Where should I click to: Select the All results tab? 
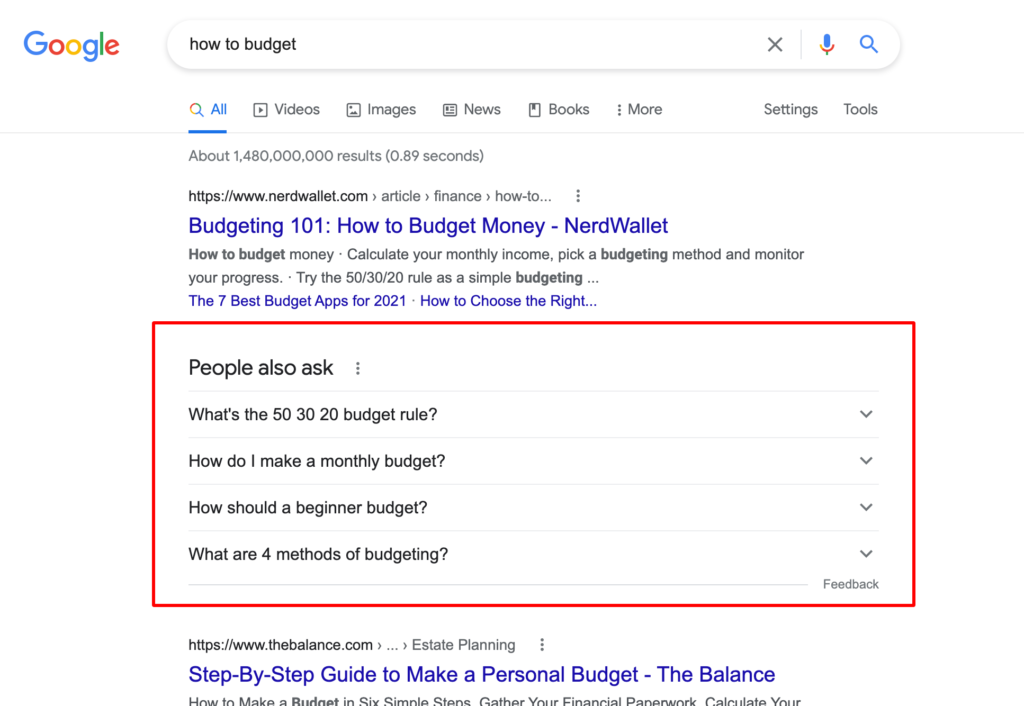(208, 110)
